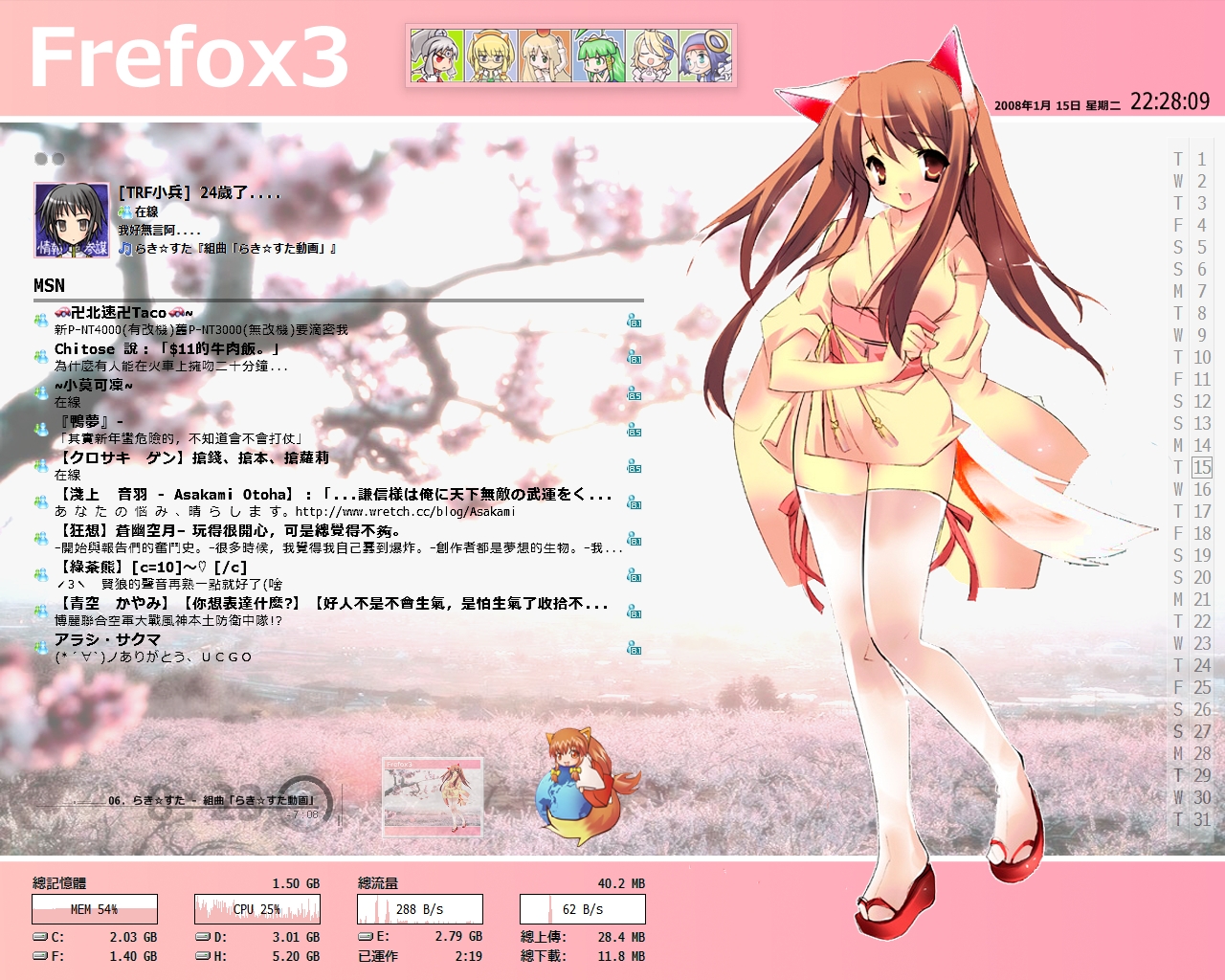
Task: Click the music note now-playing icon
Action: pos(125,249)
